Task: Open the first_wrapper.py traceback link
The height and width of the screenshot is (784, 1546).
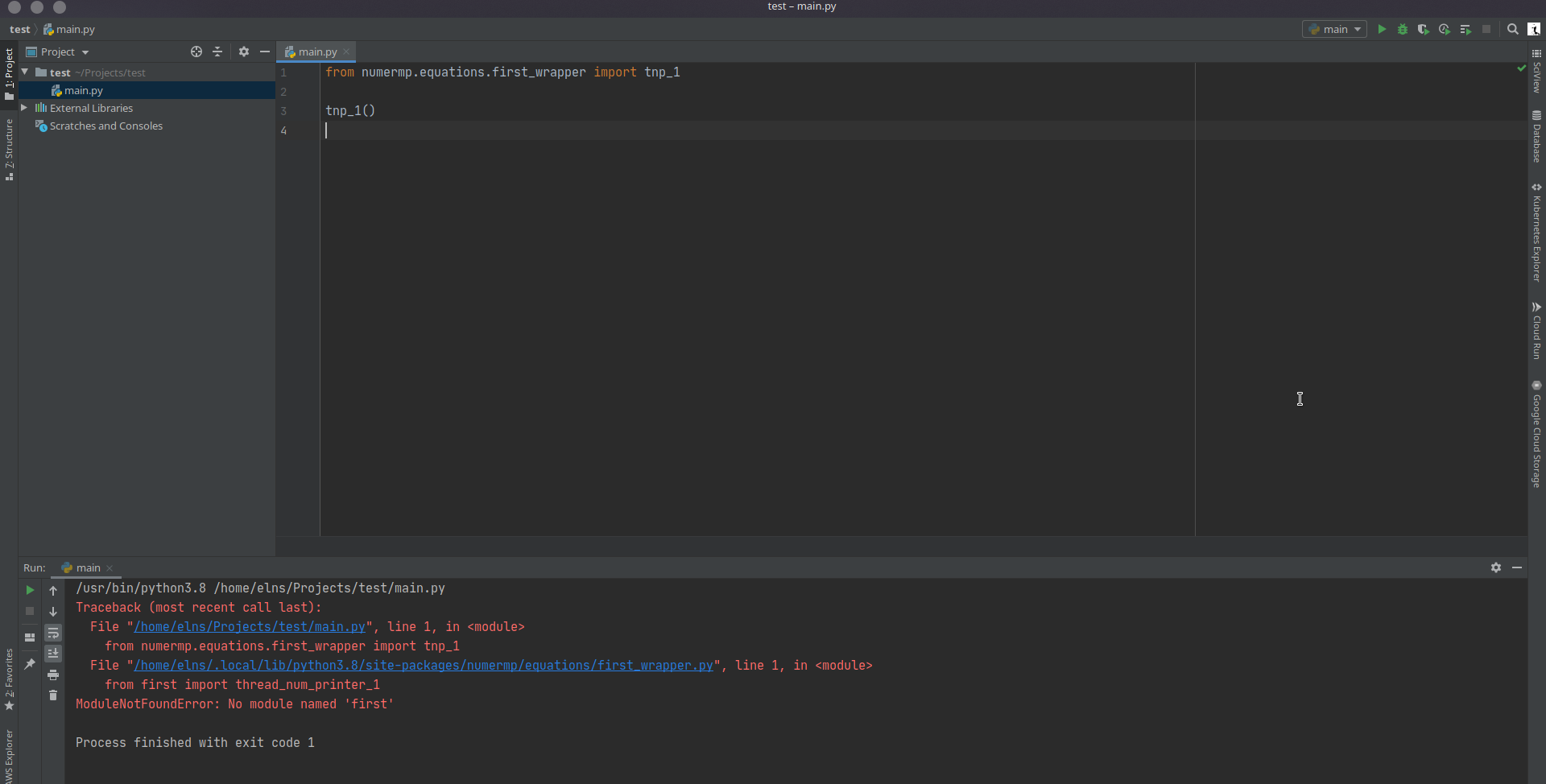Action: tap(423, 666)
